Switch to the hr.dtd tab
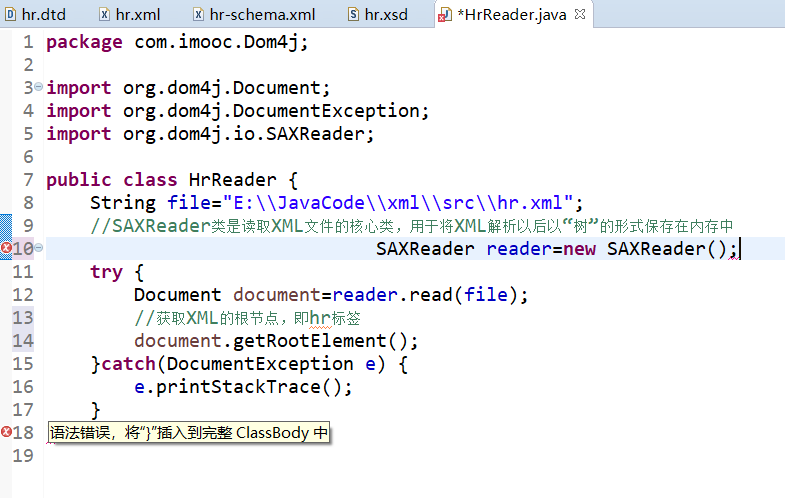 pos(36,15)
